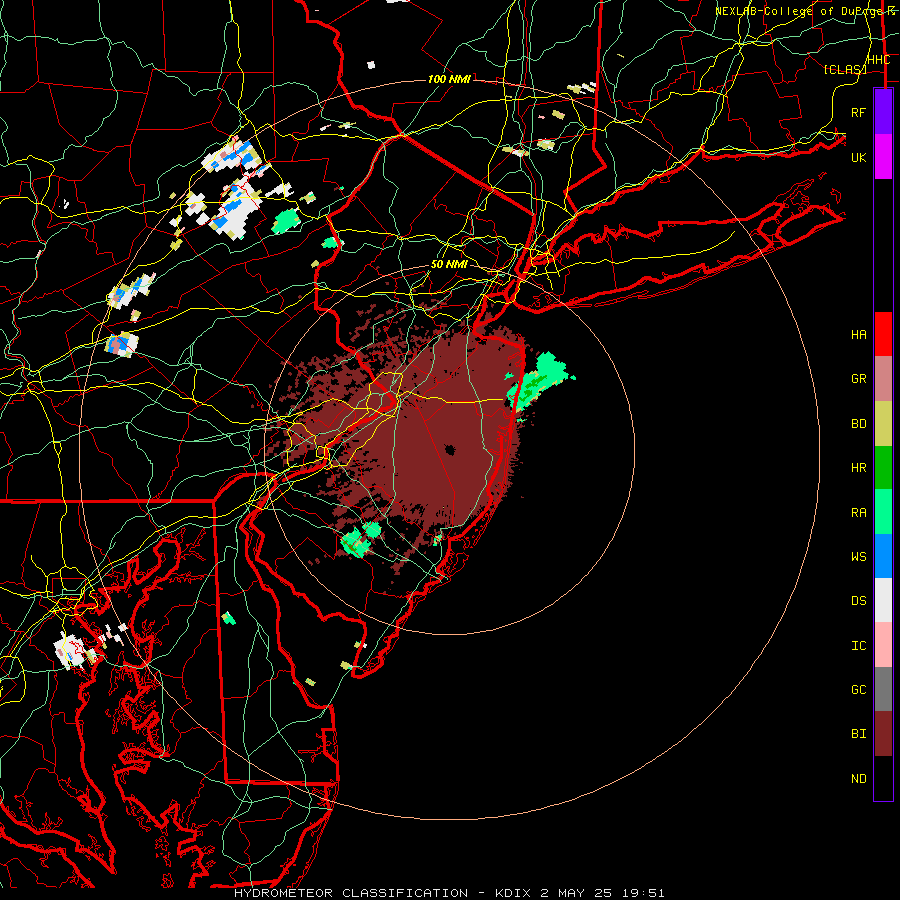
Task: Click the black radar site dot in maroon echo
Action: point(449,450)
